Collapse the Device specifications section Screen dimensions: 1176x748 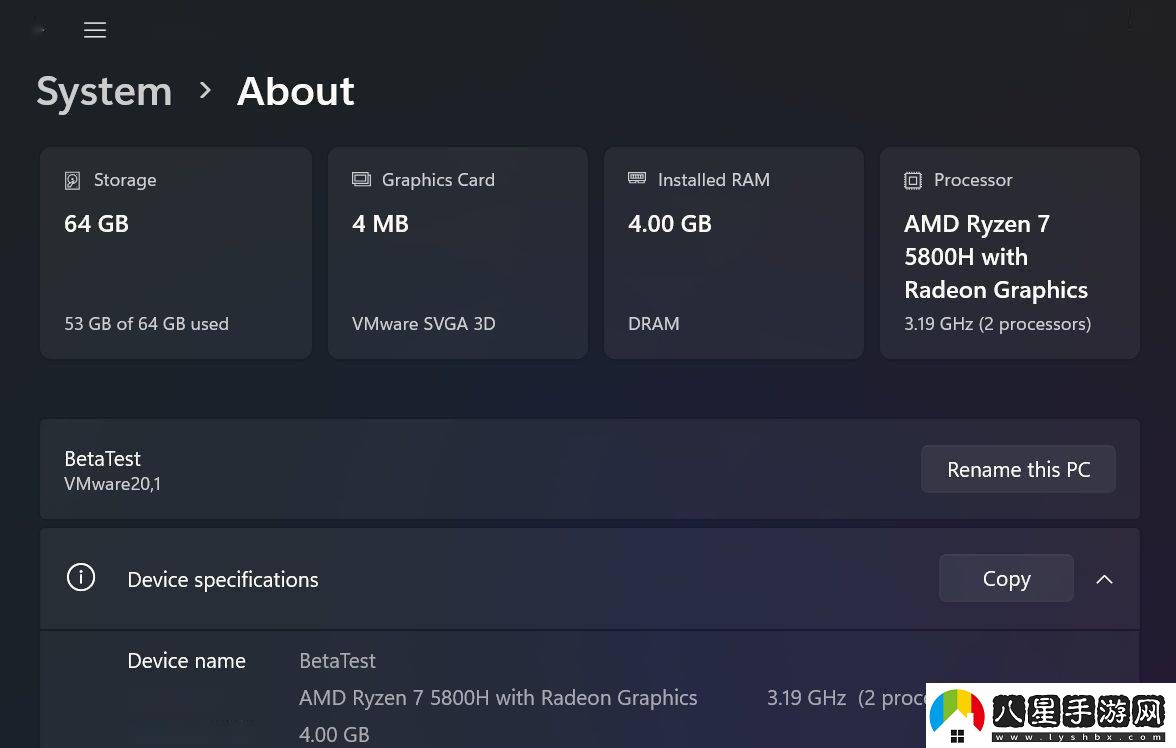[1104, 578]
